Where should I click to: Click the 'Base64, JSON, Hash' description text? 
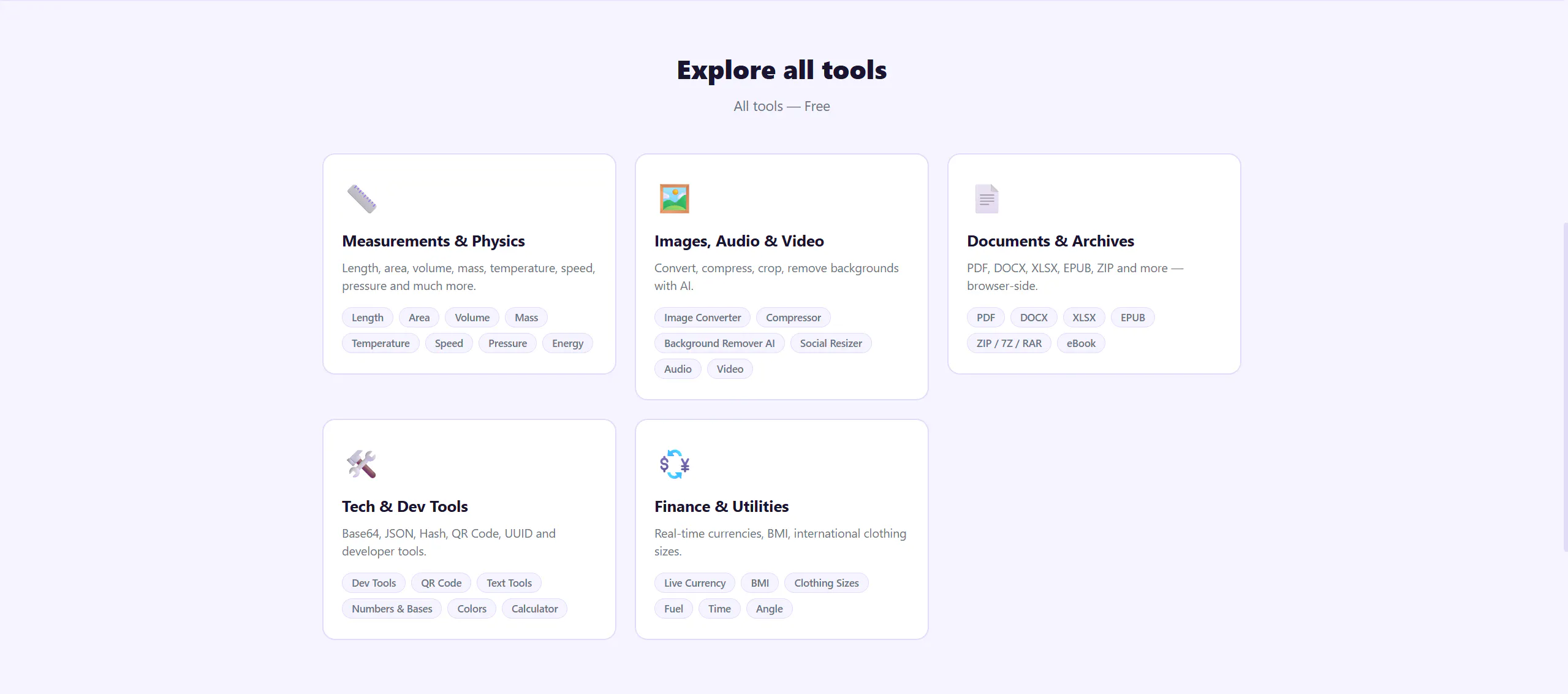(x=449, y=543)
